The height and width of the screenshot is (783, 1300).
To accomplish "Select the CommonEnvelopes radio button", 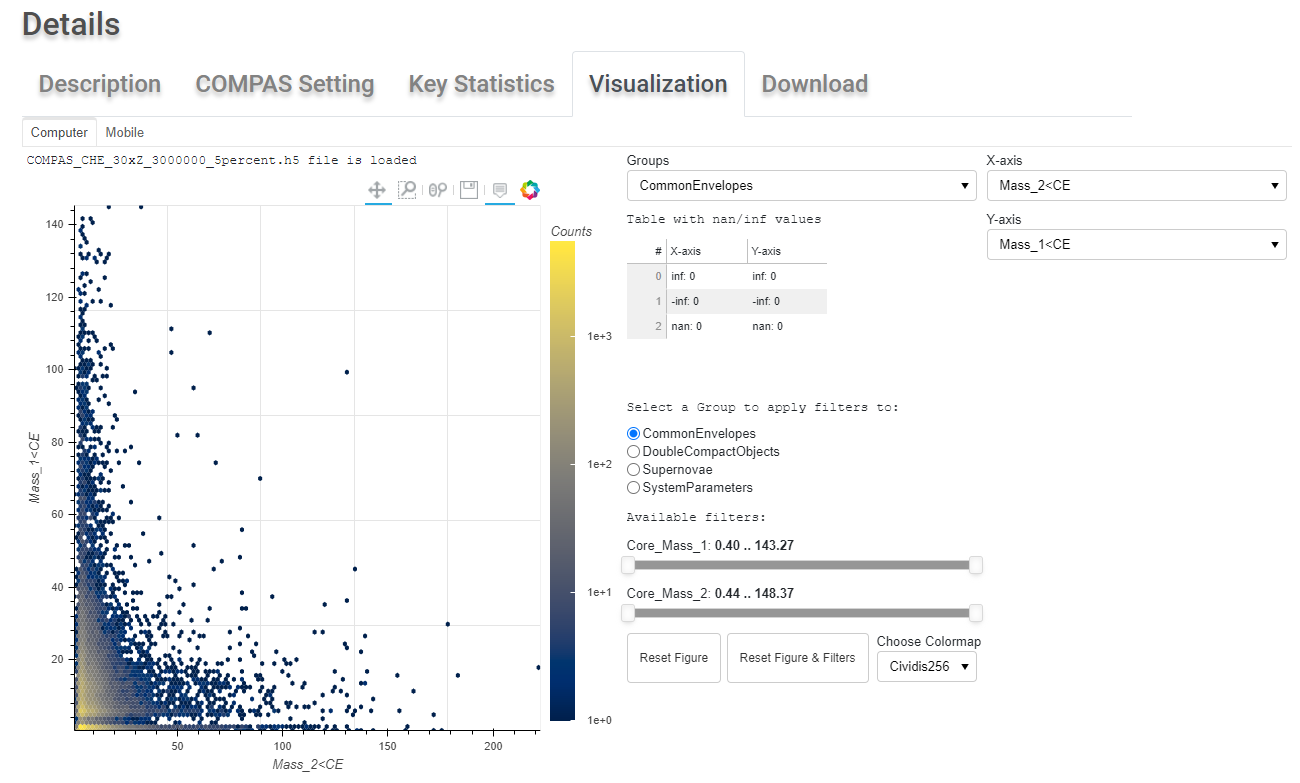I will 633,434.
